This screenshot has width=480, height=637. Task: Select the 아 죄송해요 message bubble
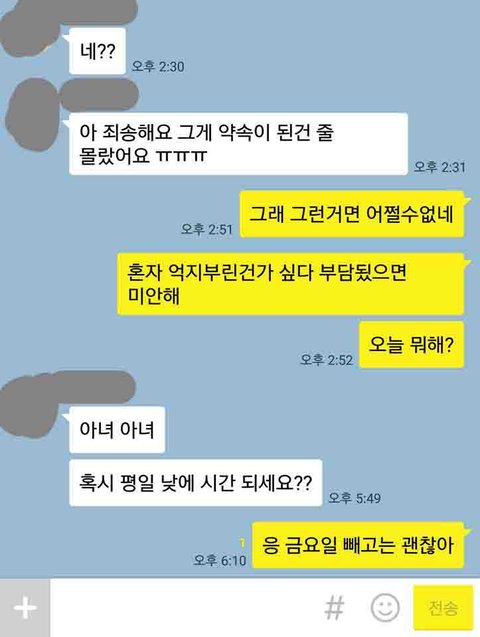238,144
